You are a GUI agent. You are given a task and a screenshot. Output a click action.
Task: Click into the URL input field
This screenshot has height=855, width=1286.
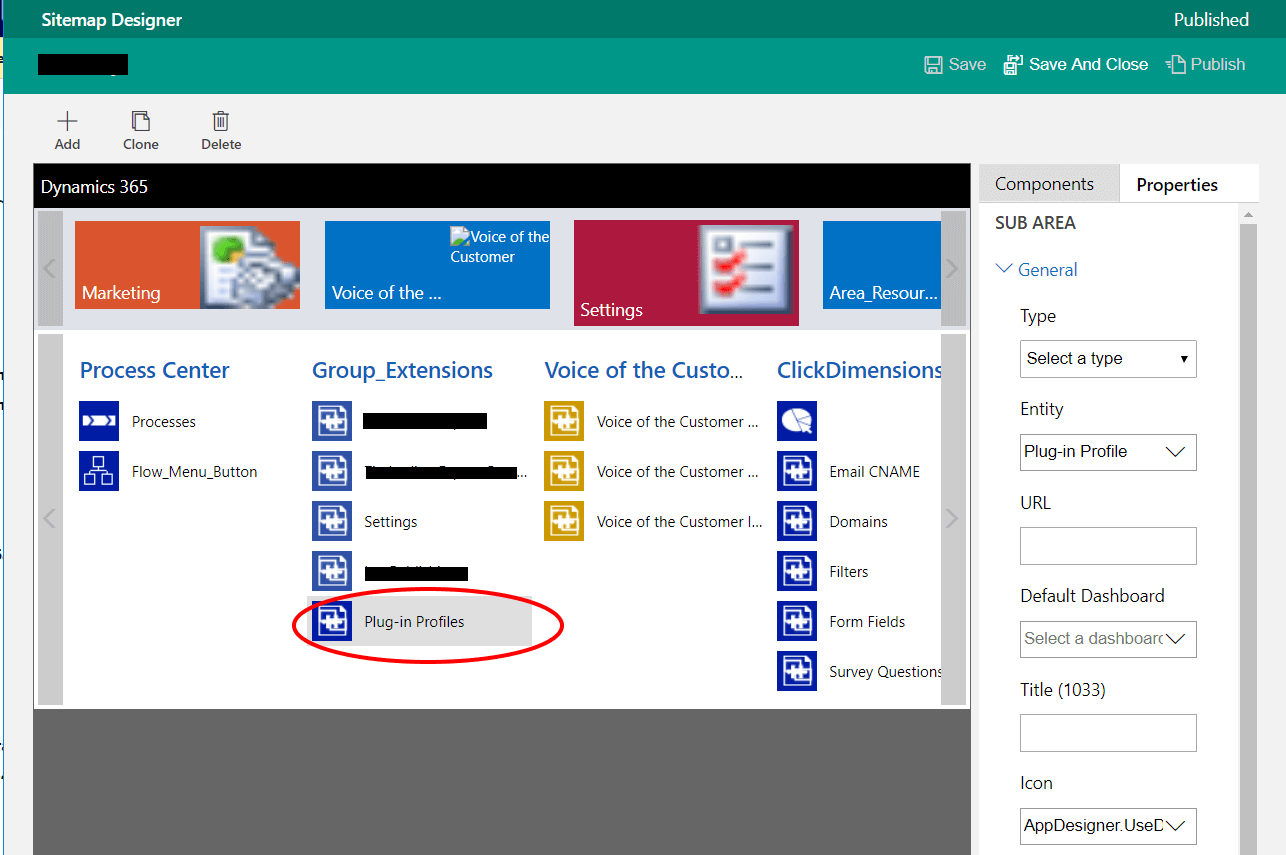(1108, 546)
